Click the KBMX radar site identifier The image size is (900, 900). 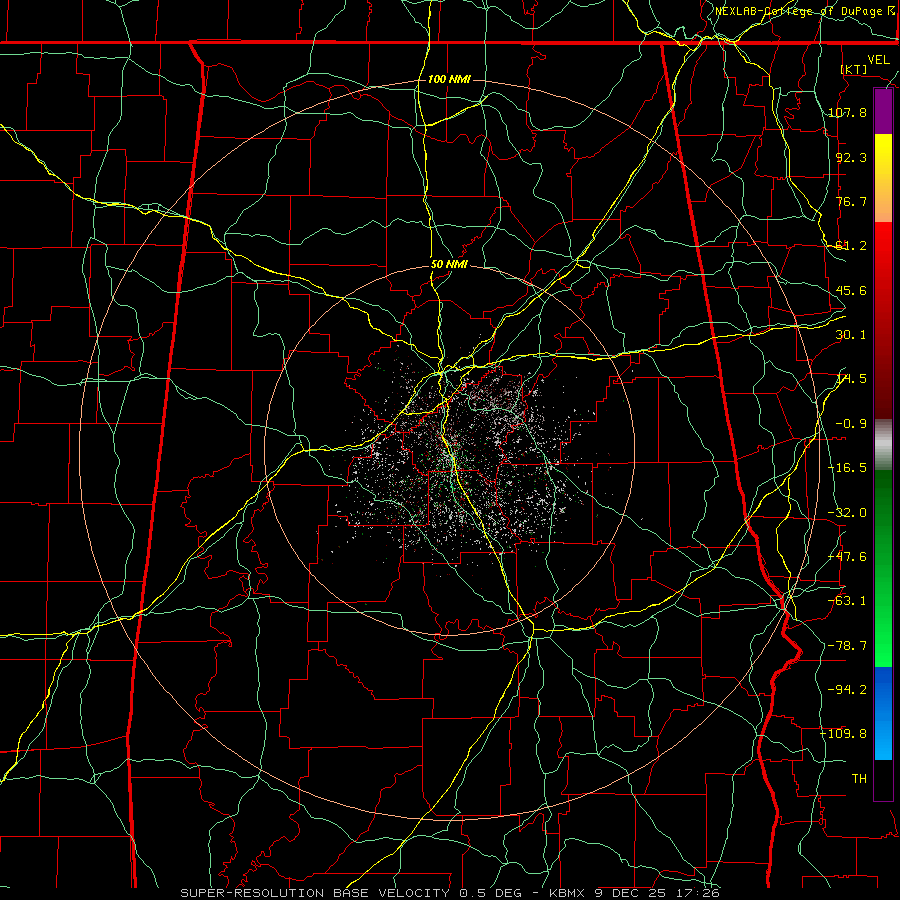click(x=567, y=893)
